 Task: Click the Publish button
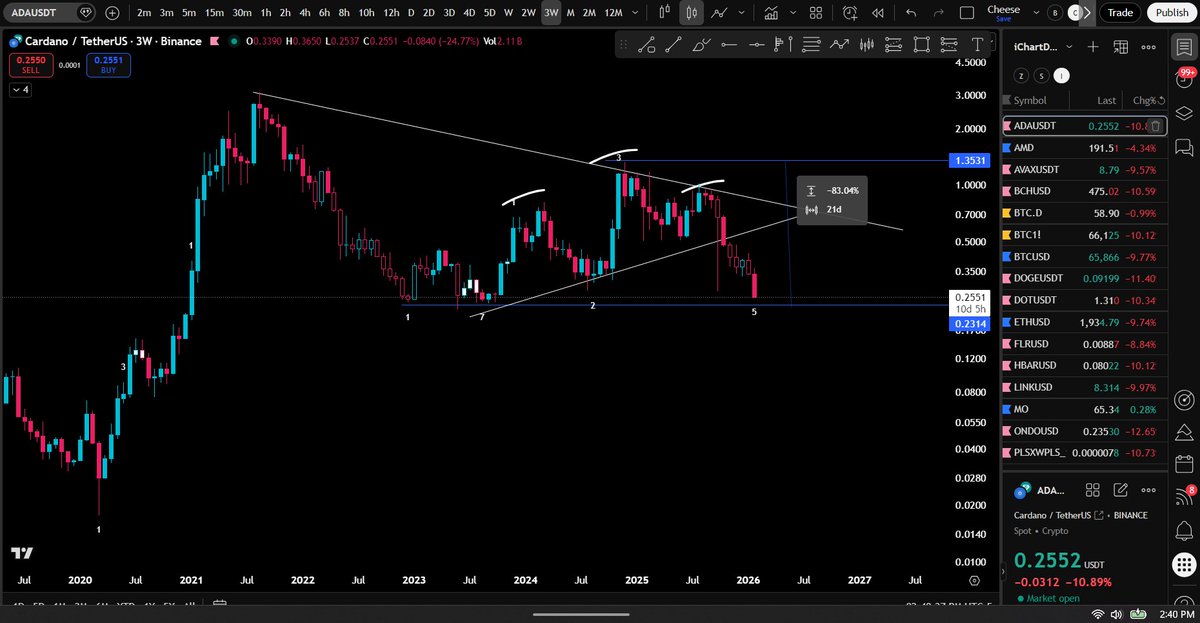click(1170, 13)
